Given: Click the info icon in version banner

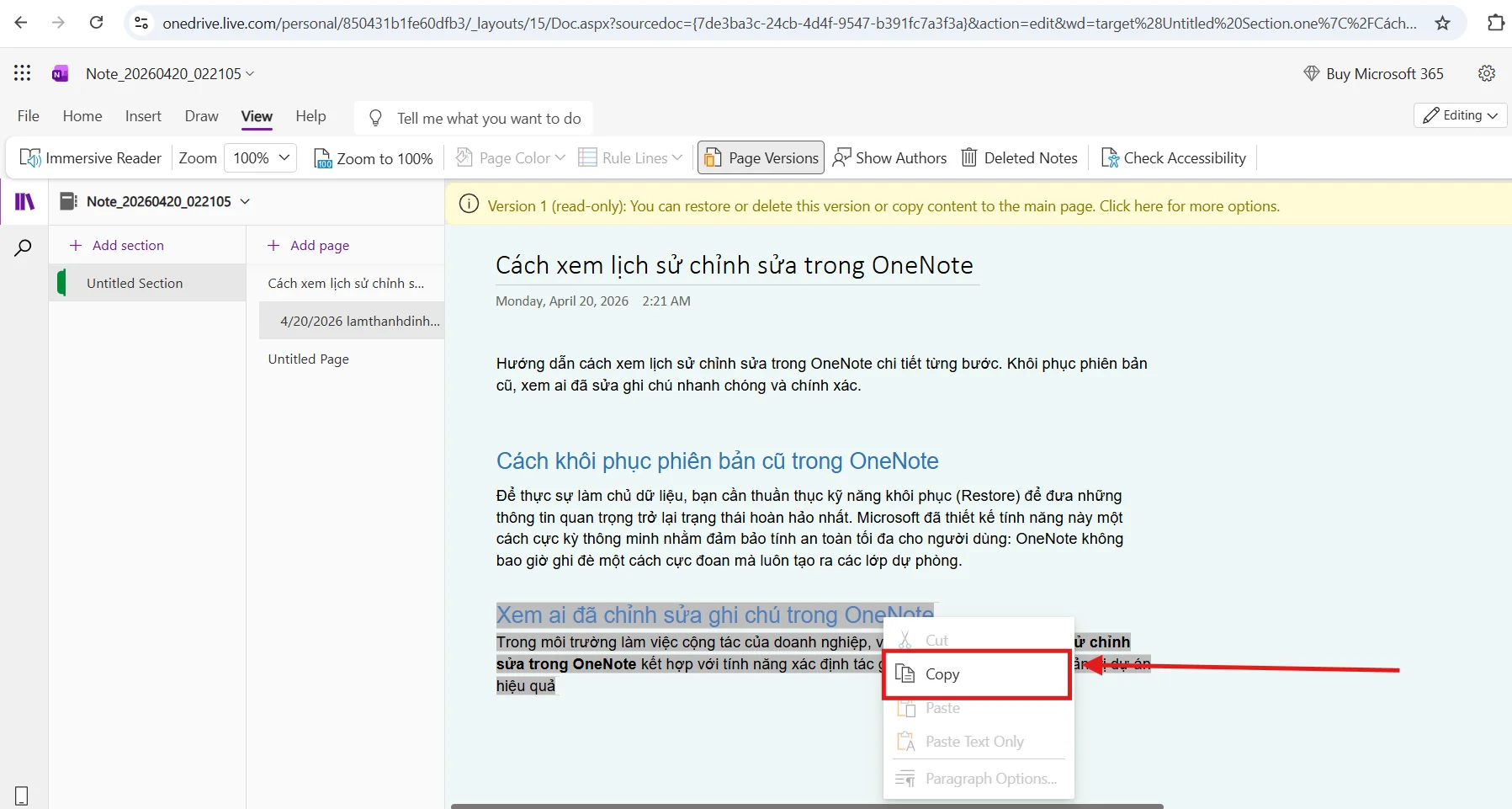Looking at the screenshot, I should tap(470, 205).
